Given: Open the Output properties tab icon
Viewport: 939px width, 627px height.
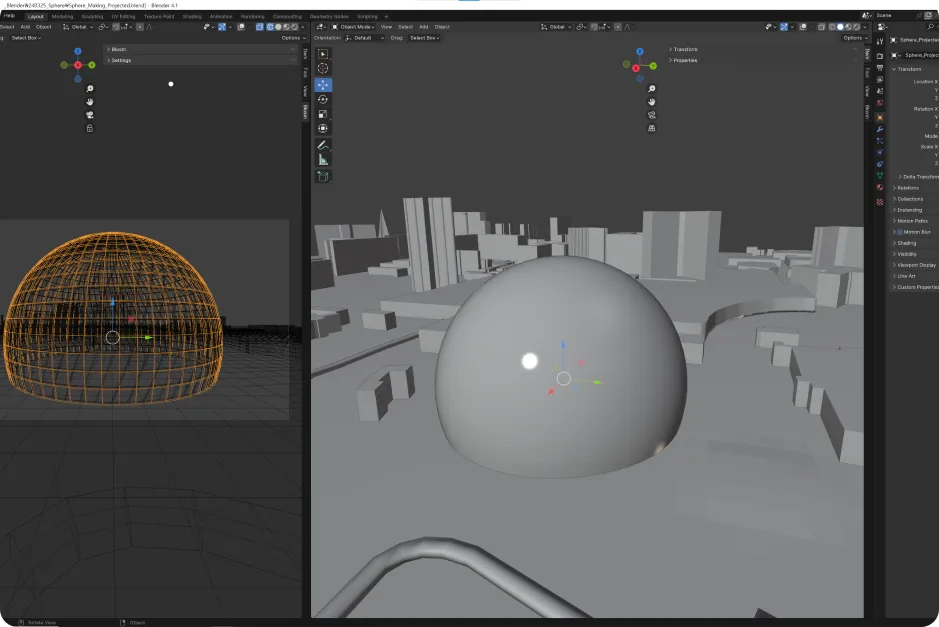Looking at the screenshot, I should pos(880,68).
